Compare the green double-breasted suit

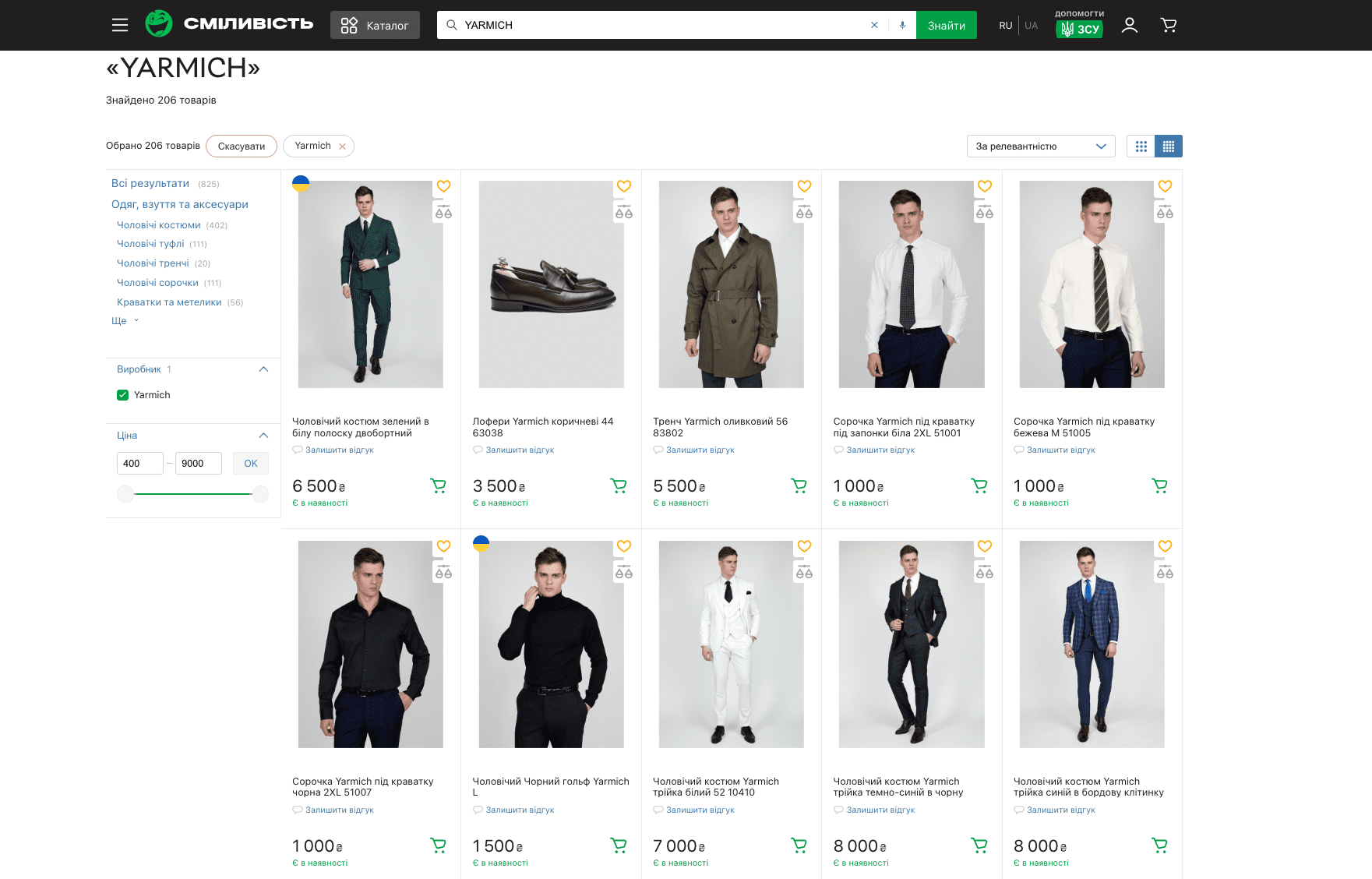click(443, 211)
